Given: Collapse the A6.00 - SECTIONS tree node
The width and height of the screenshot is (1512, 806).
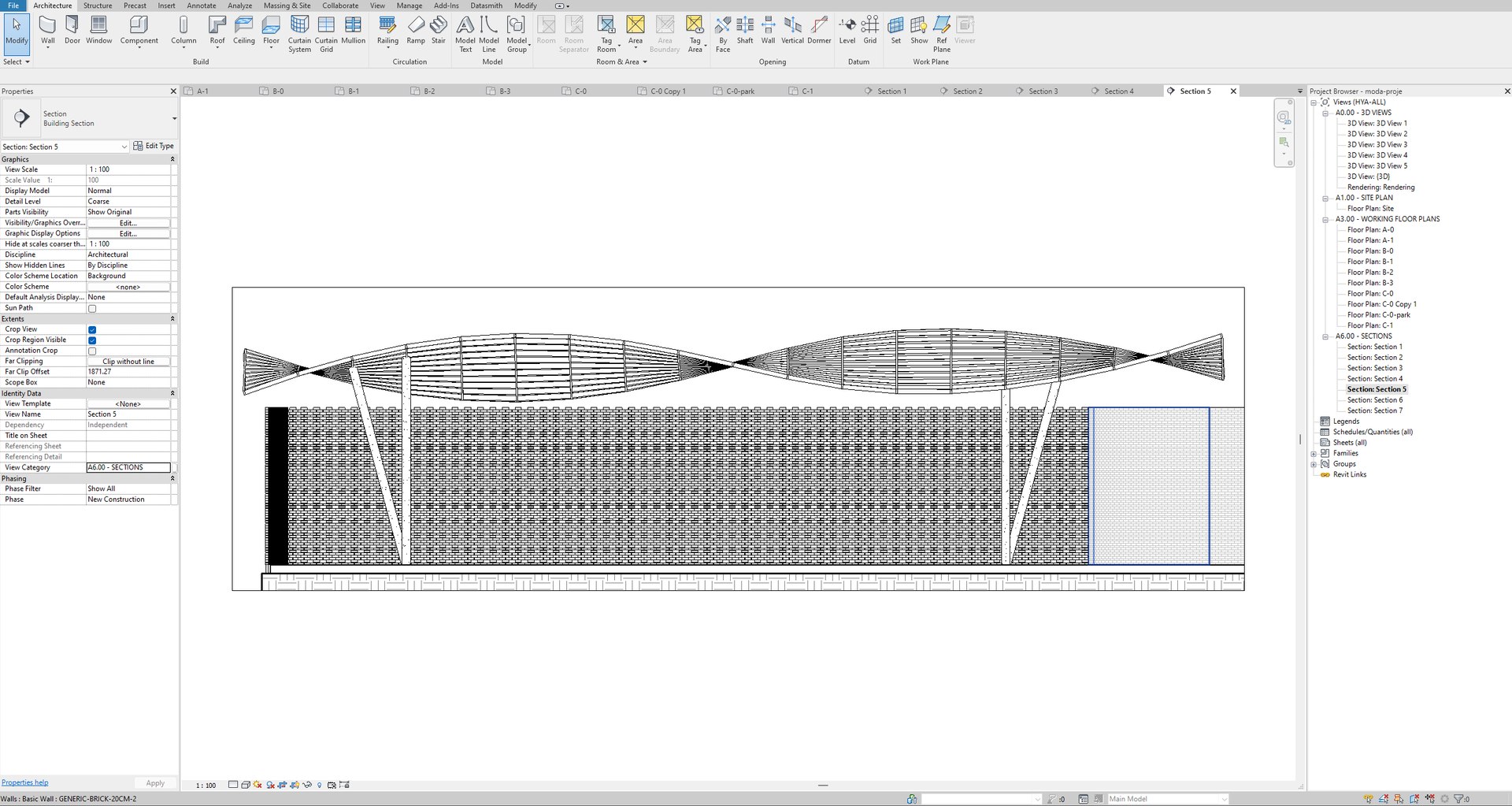Looking at the screenshot, I should 1325,336.
